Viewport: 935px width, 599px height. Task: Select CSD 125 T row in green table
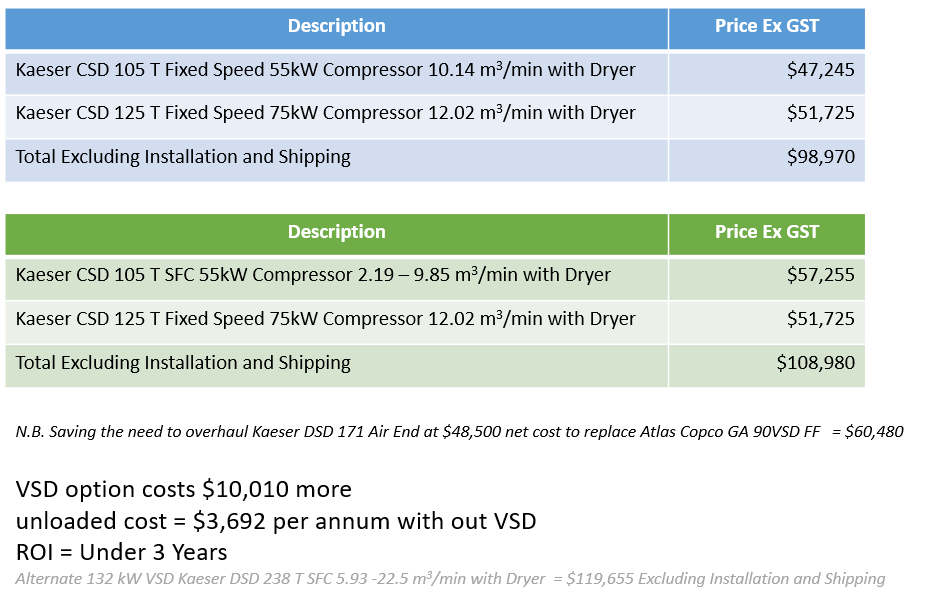(326, 319)
